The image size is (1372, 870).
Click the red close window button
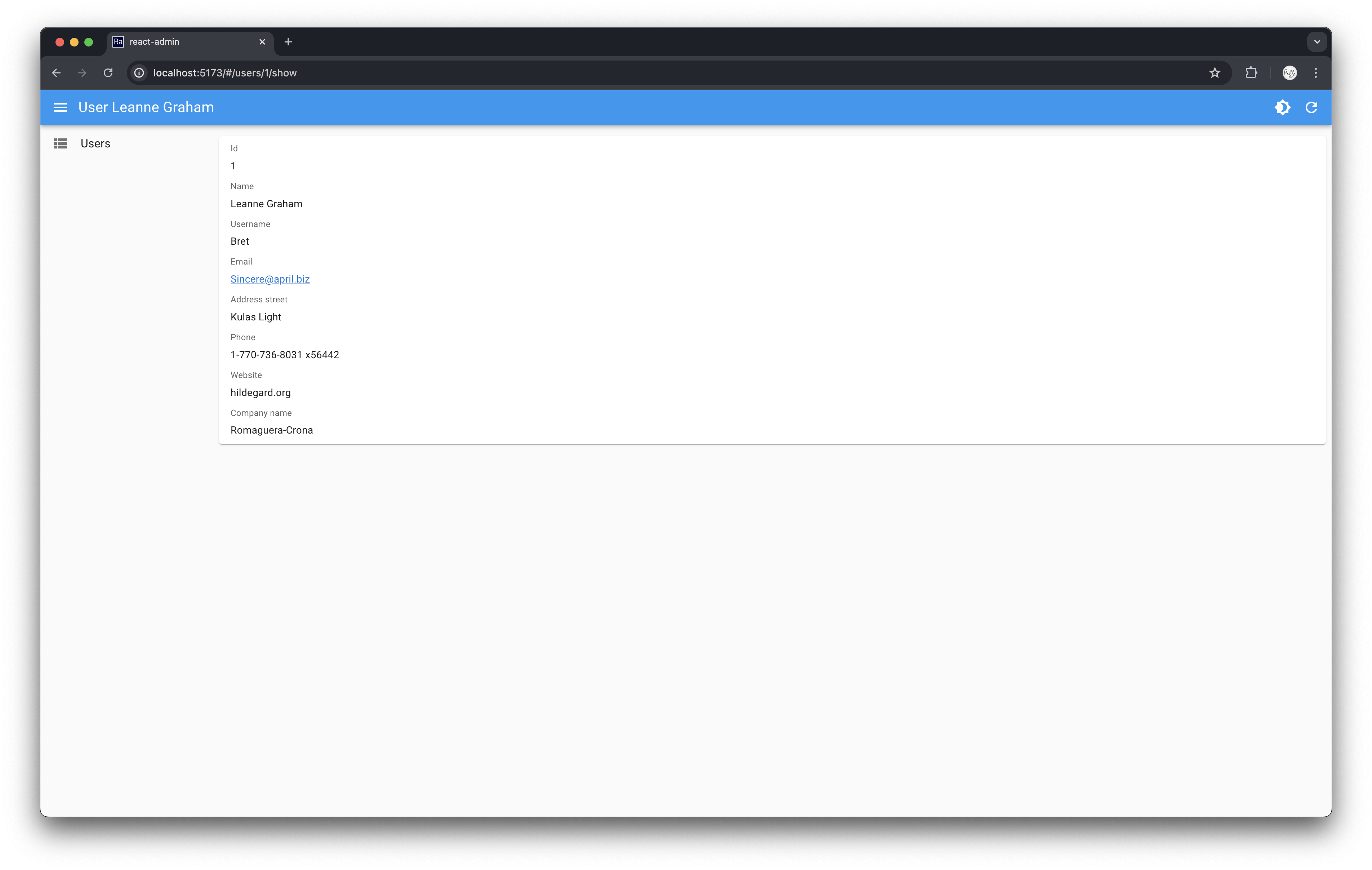pyautogui.click(x=60, y=42)
